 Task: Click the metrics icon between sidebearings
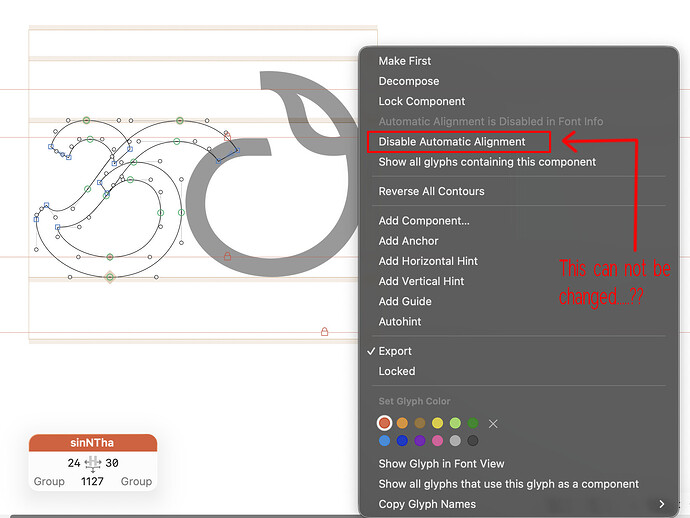(x=93, y=463)
